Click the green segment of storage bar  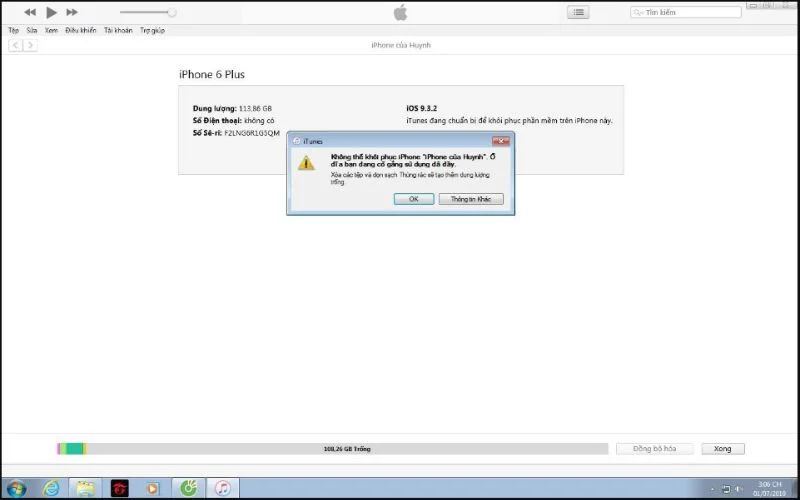tap(73, 448)
